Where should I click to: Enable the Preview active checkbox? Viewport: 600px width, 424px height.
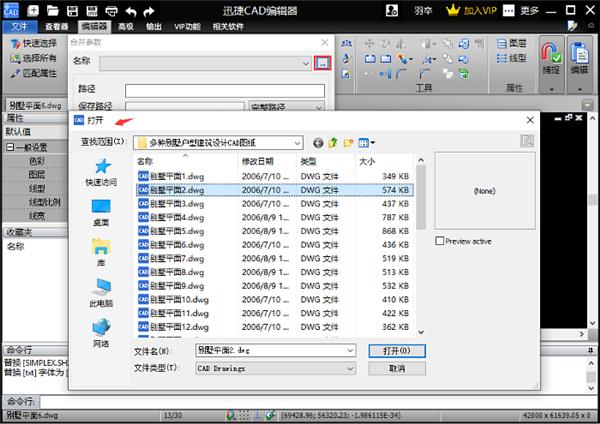click(440, 241)
